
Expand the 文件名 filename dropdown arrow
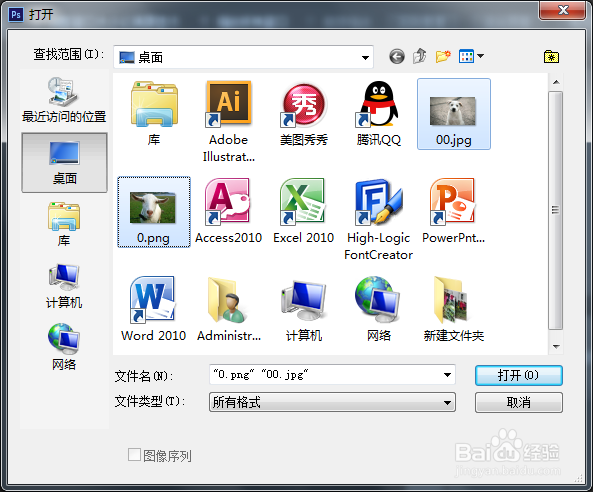tap(447, 375)
